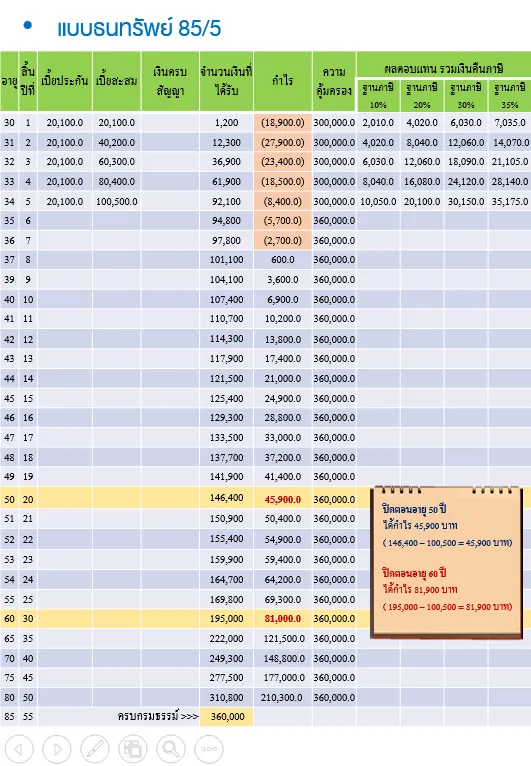Select the กำไร column header
The image size is (531, 766).
tap(283, 81)
